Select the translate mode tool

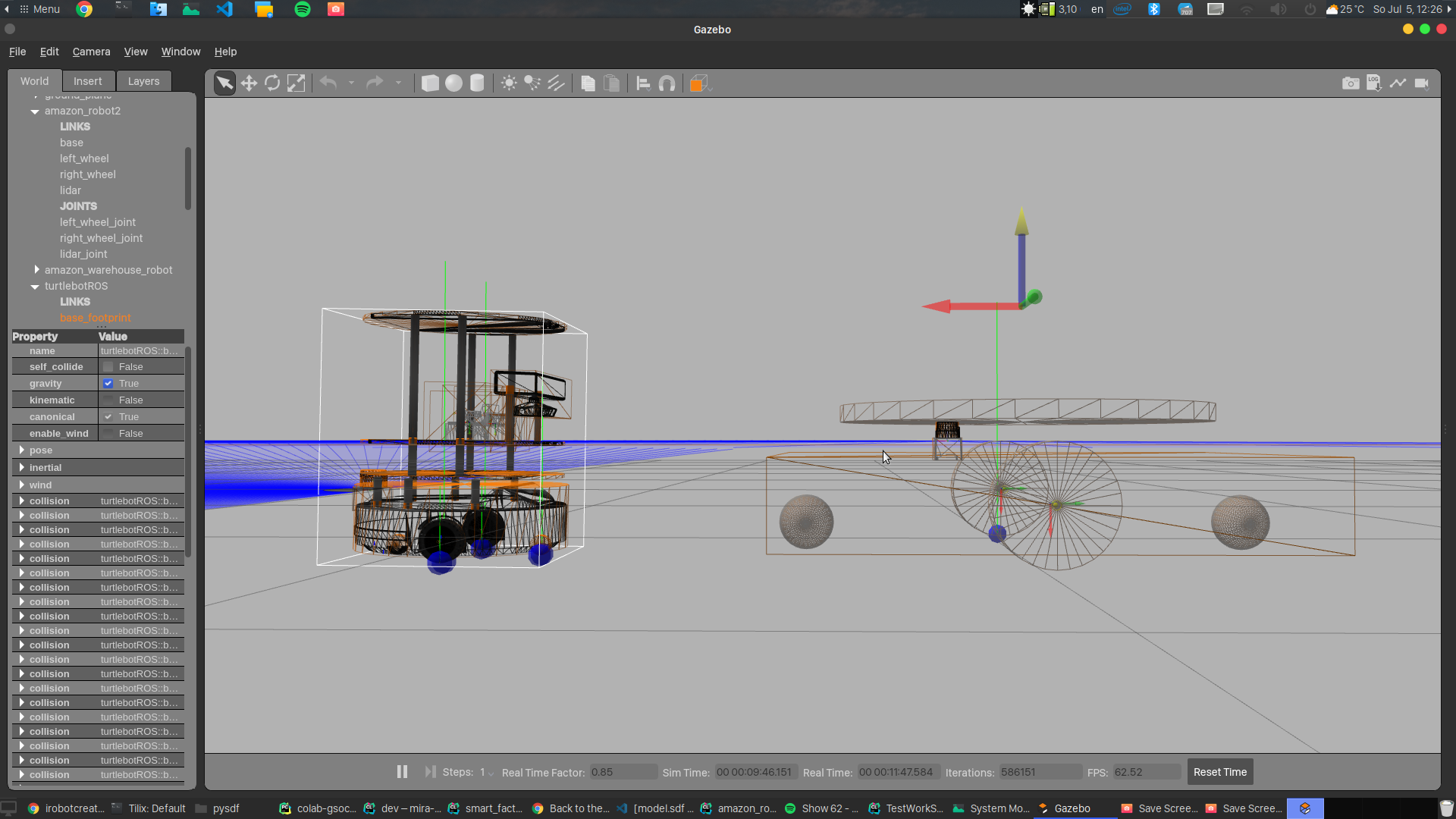pyautogui.click(x=249, y=83)
